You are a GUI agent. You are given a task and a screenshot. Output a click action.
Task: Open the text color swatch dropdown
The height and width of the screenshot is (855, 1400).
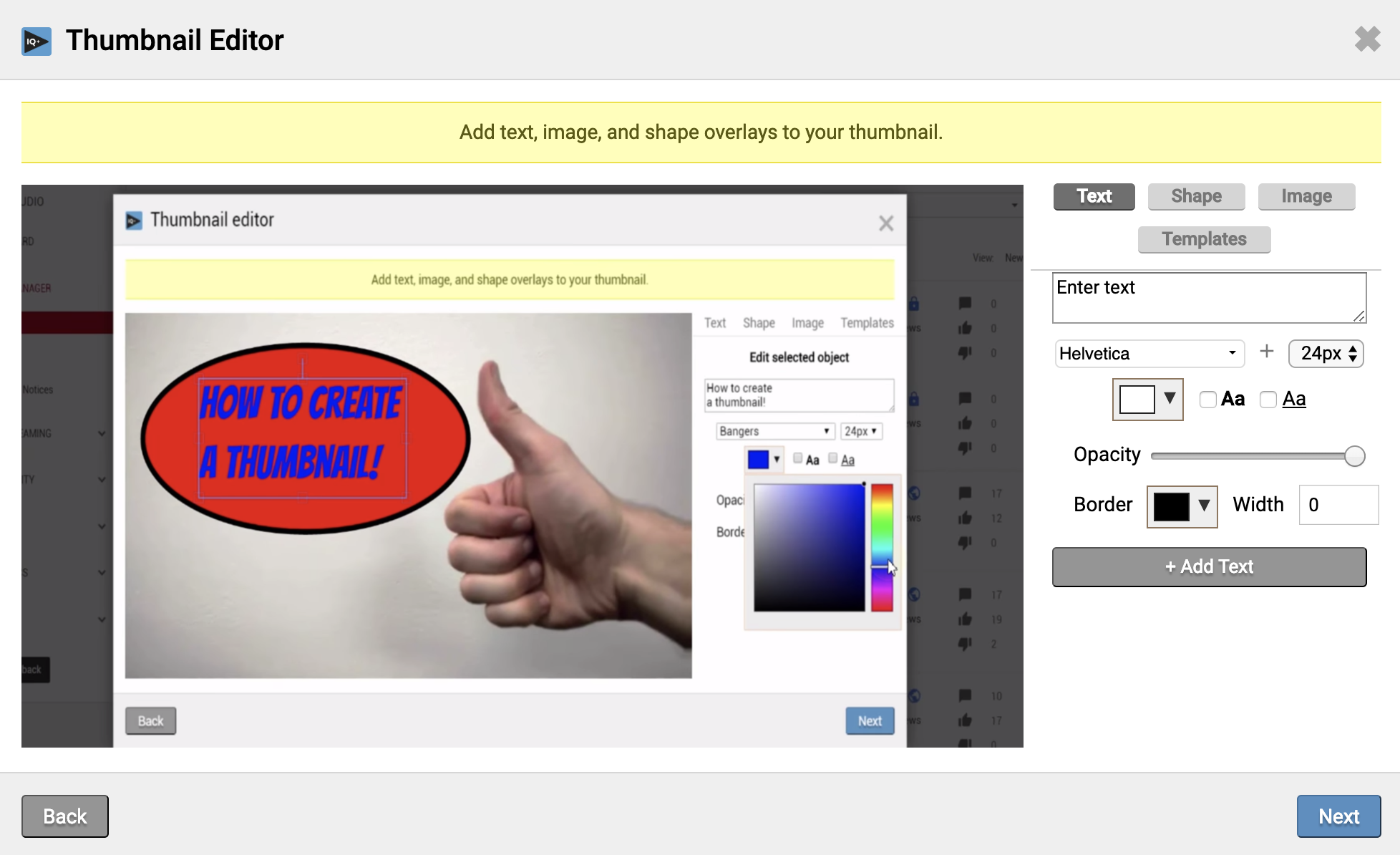click(x=1170, y=399)
